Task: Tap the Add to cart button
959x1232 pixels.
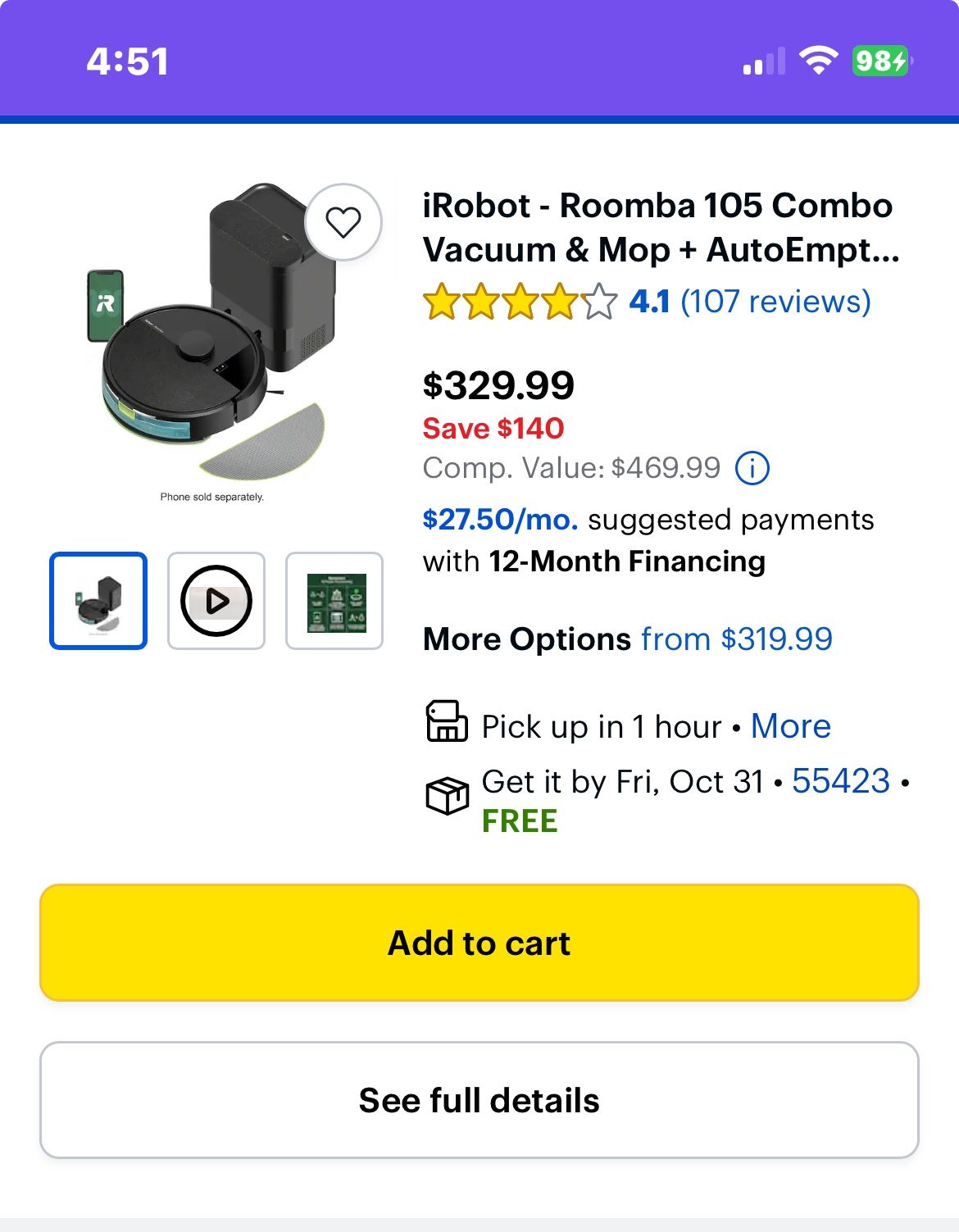Action: 479,943
